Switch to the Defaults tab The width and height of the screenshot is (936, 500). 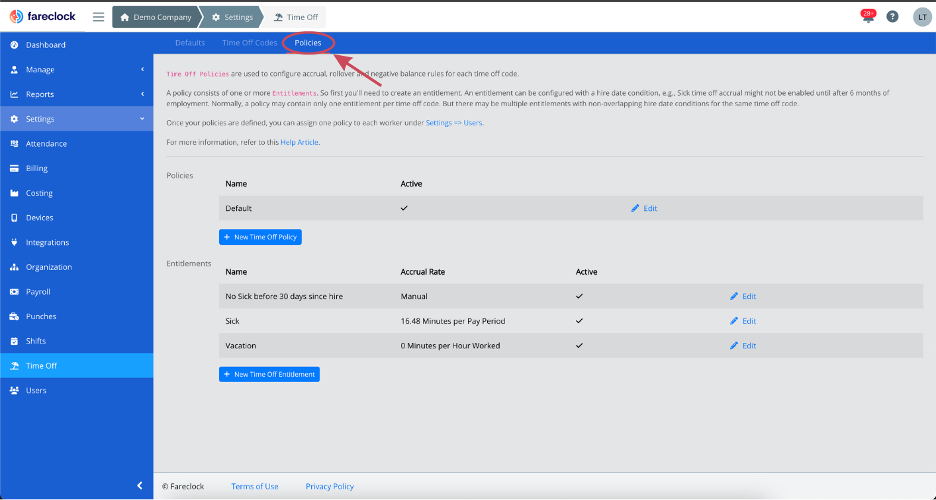point(190,43)
